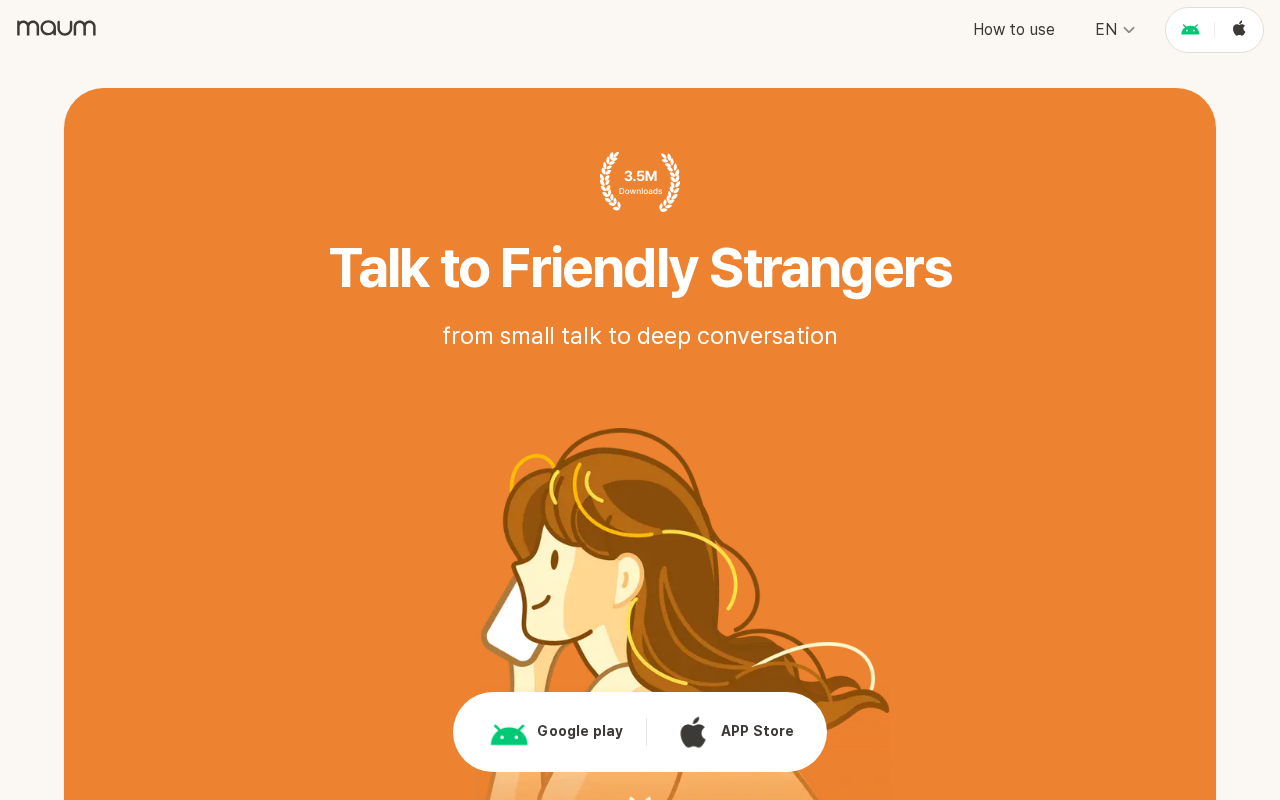Click the Talk to Friendly Strangers headline
The height and width of the screenshot is (800, 1280).
640,268
